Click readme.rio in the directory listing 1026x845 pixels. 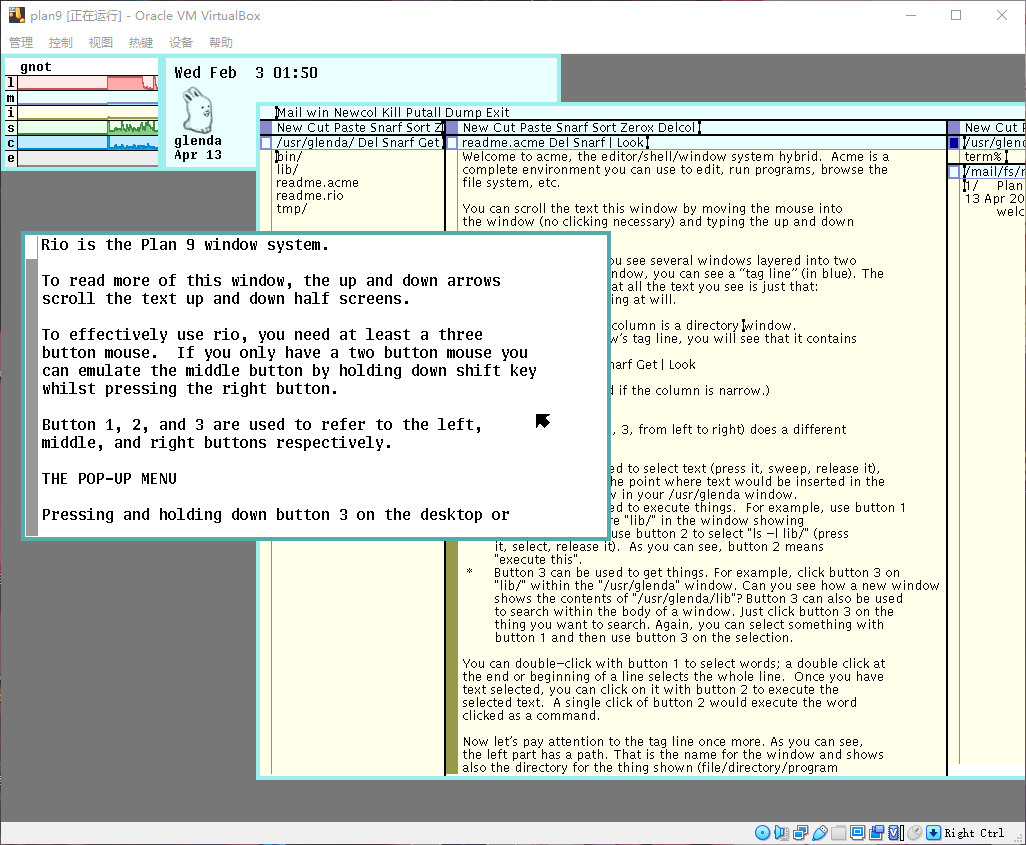point(310,196)
